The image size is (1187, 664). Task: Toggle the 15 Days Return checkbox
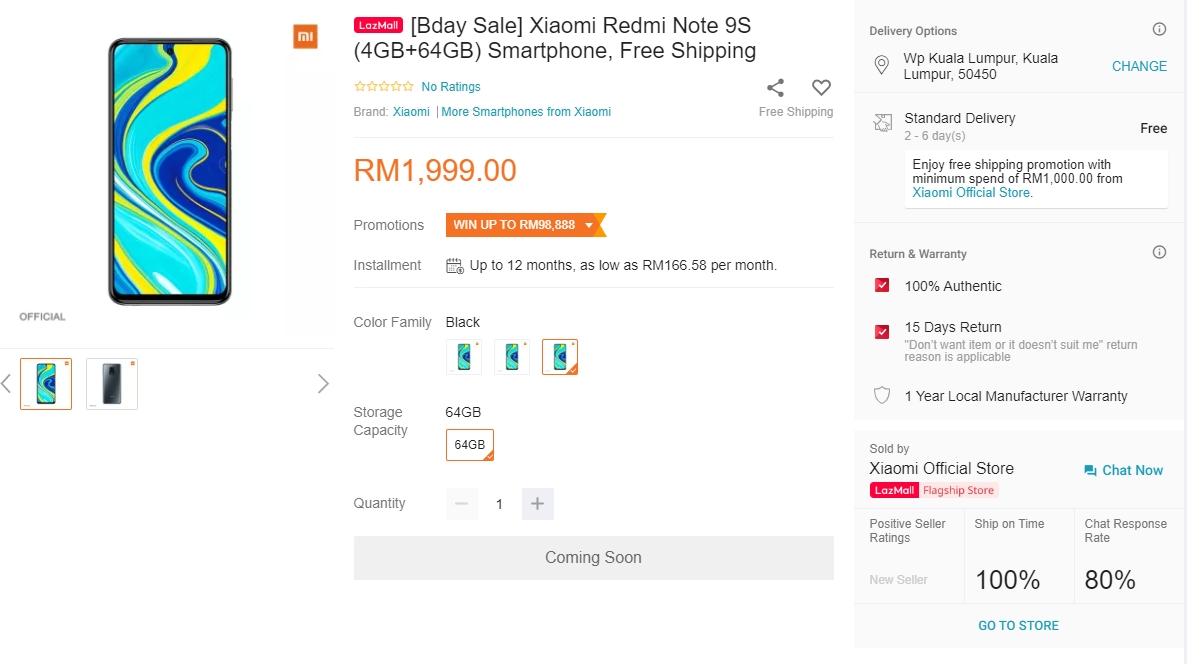click(x=882, y=331)
